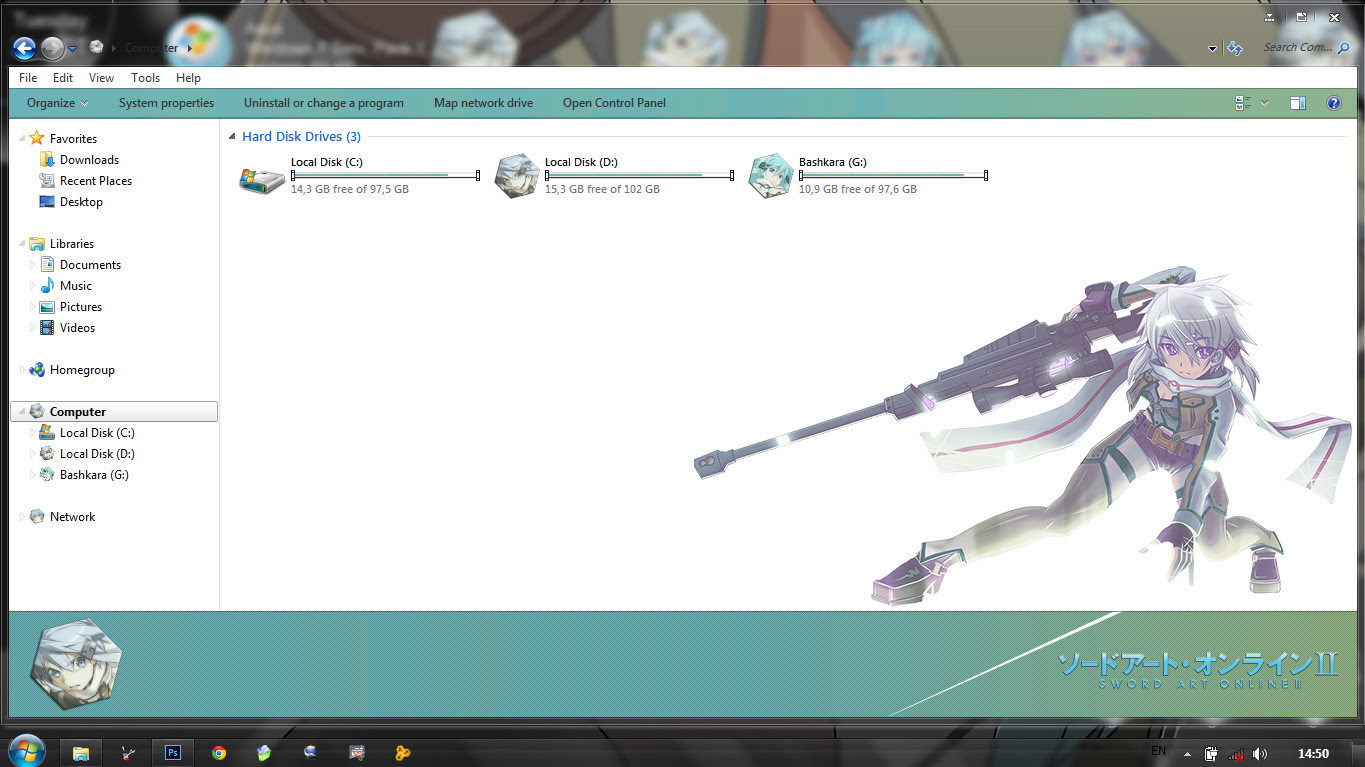Go back with the Back arrow button
This screenshot has height=767, width=1365.
coord(24,48)
